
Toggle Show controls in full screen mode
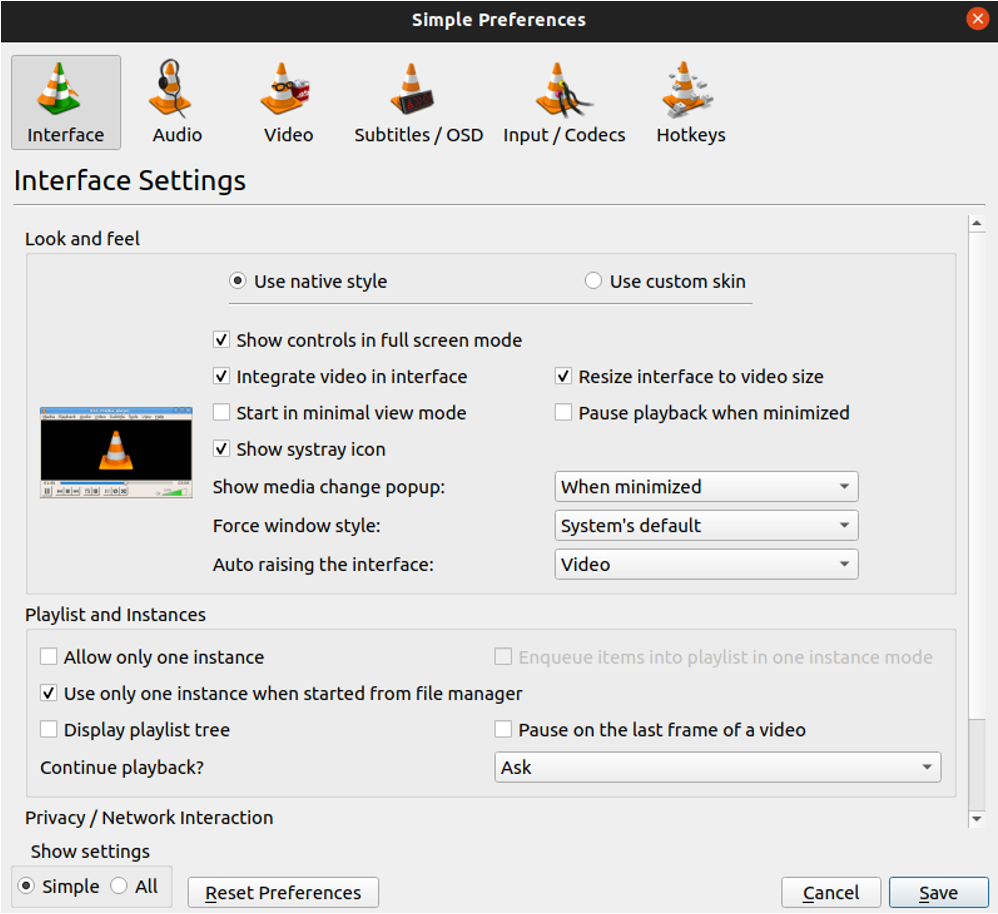221,340
